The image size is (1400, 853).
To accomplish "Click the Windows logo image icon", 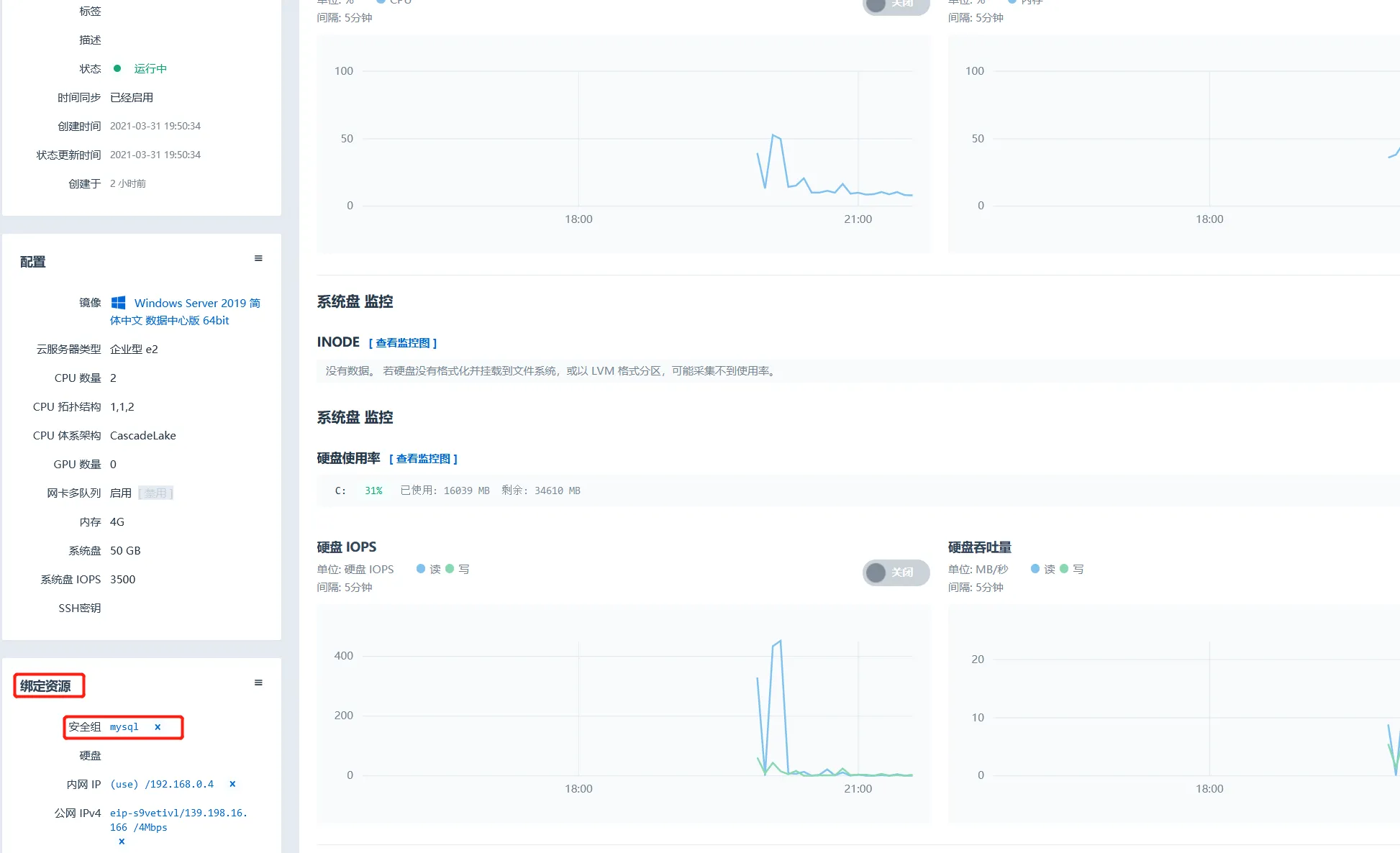I will click(x=119, y=303).
